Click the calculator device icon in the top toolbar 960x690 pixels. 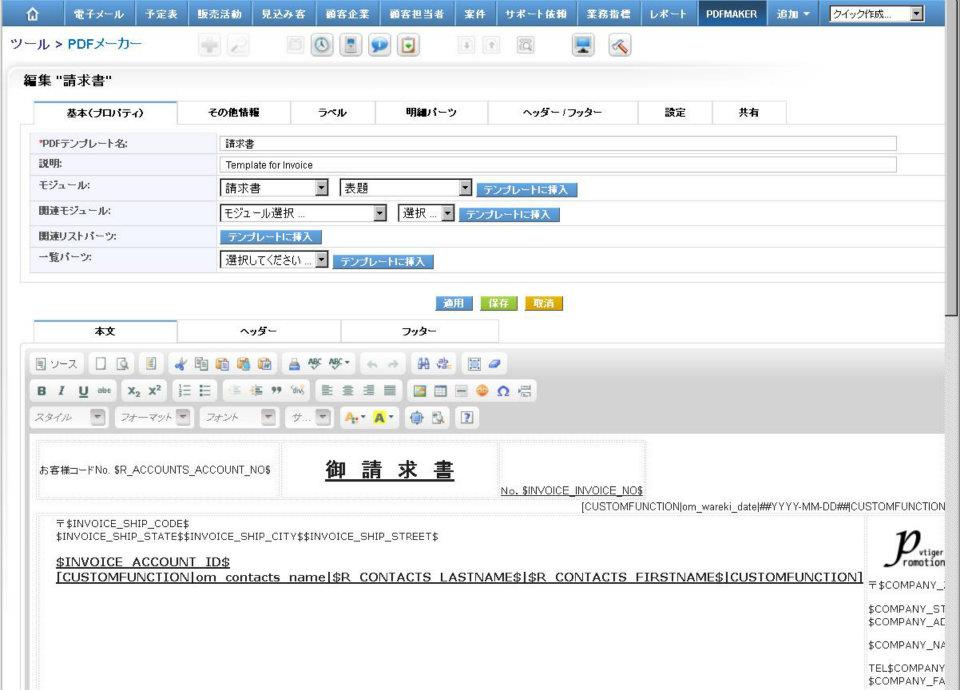351,45
